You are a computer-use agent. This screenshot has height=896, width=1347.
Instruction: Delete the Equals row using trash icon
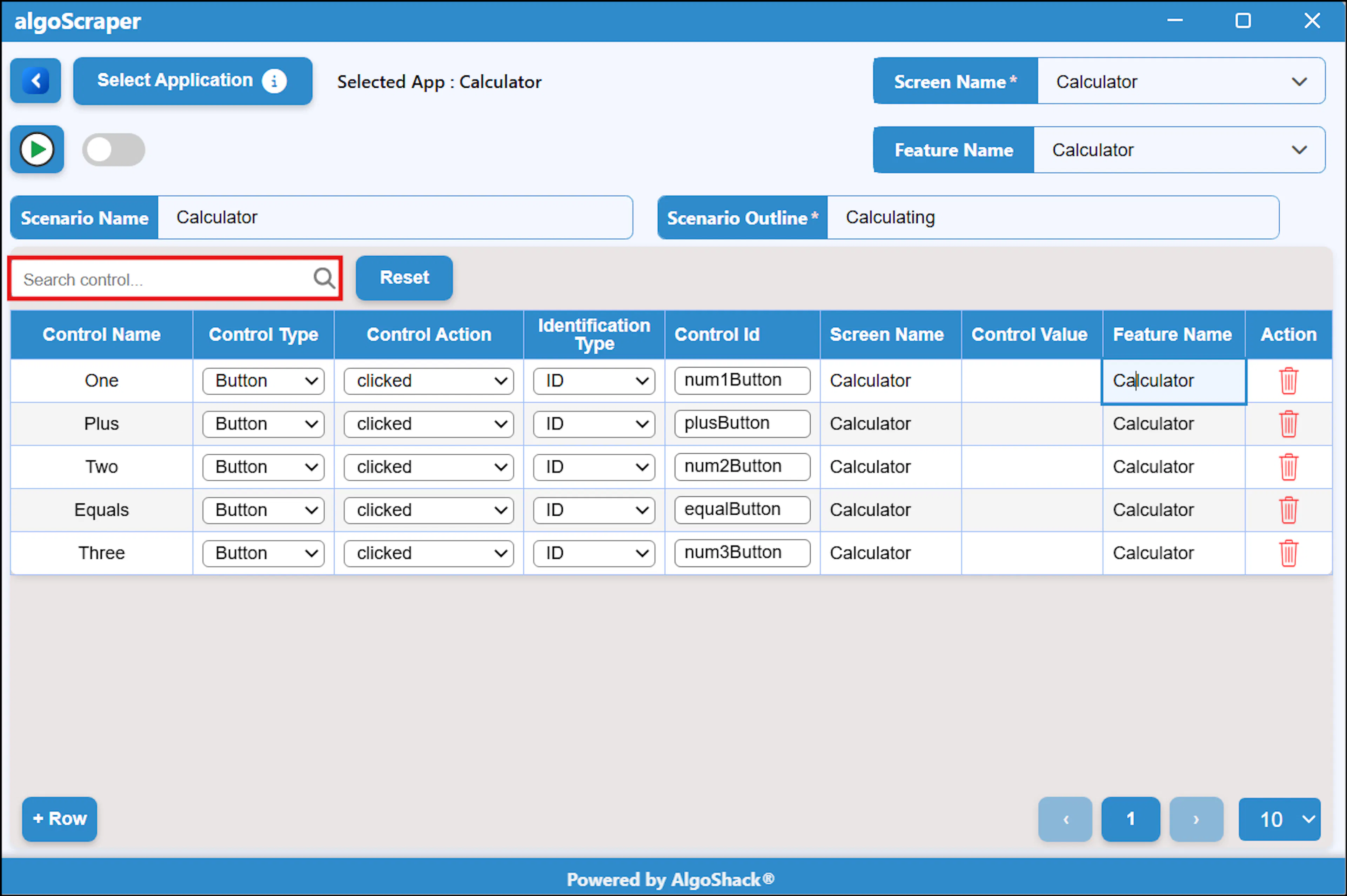(1288, 510)
